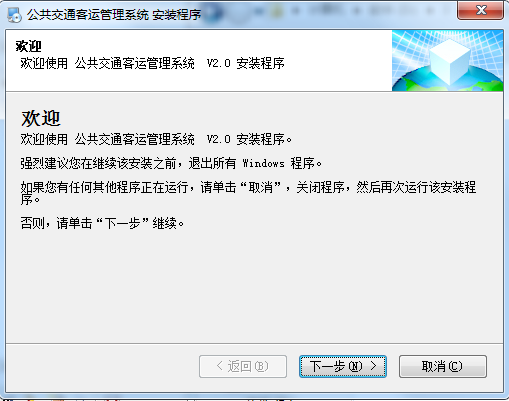Viewport: 509px width, 401px height.
Task: Click the quoted word “取消” in the paragraph
Action: [261, 187]
